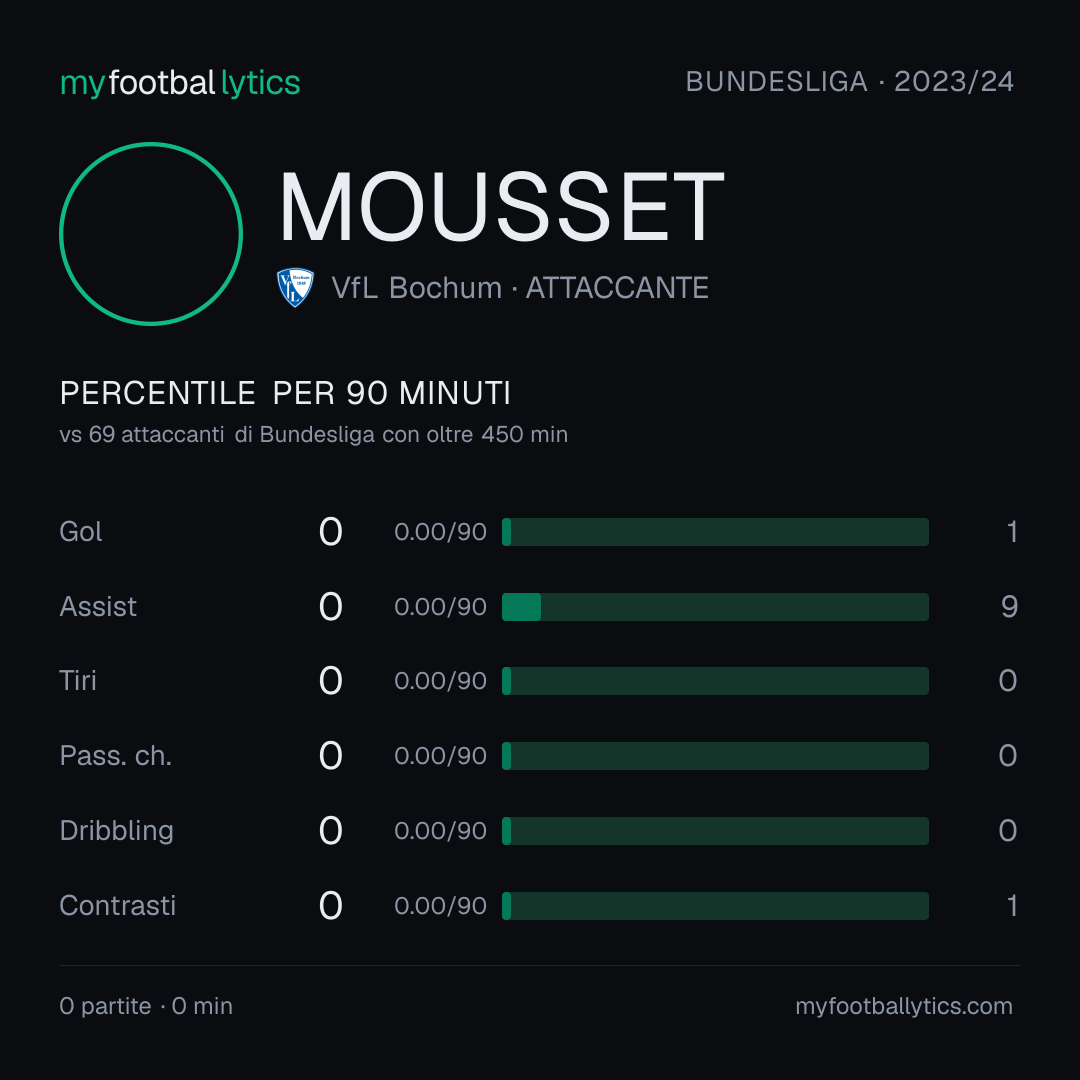
Task: Click the BUNDESLIGA · 2023/24 season label
Action: click(849, 81)
